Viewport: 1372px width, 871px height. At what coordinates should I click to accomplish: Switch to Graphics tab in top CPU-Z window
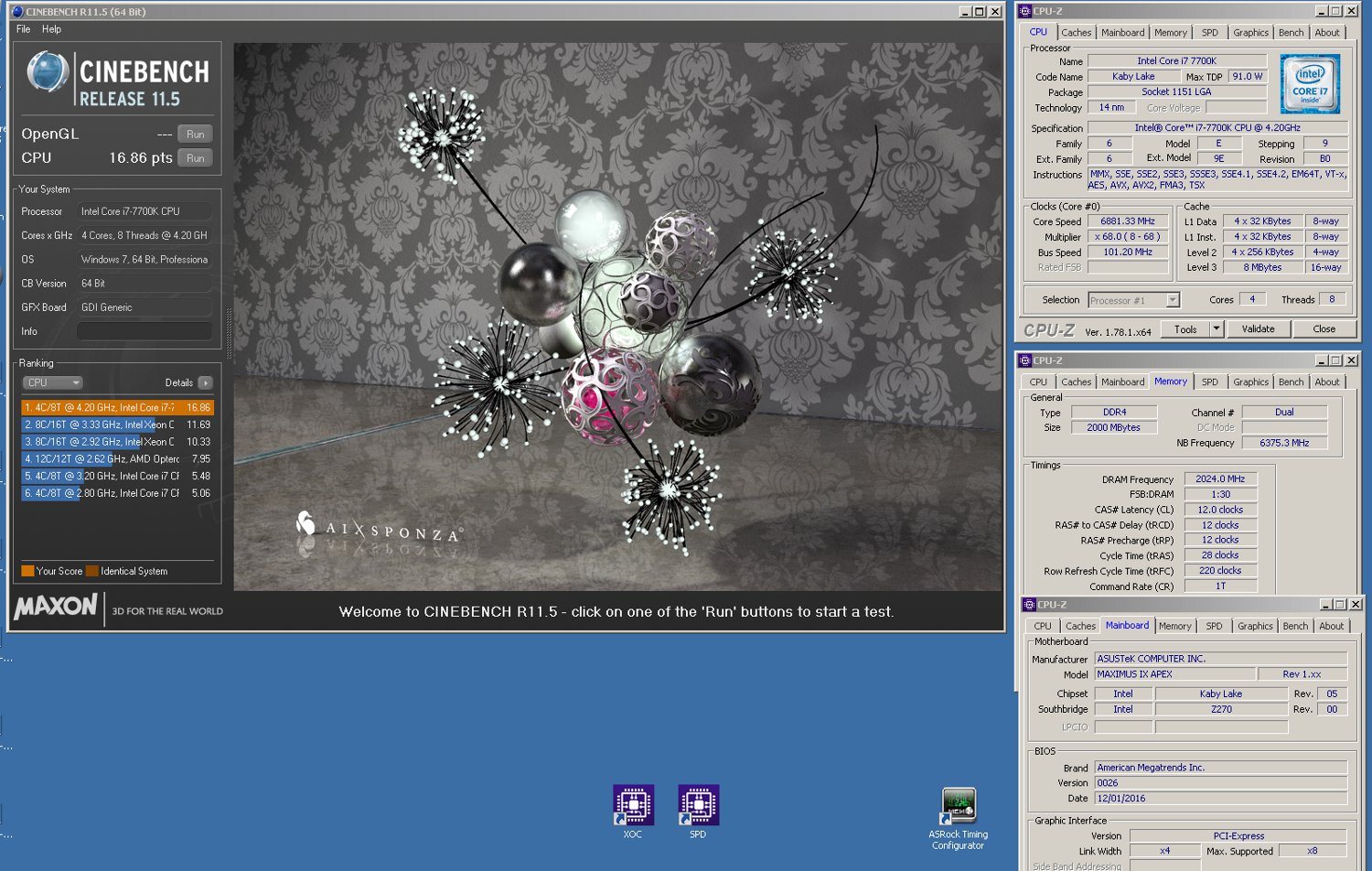coord(1250,32)
